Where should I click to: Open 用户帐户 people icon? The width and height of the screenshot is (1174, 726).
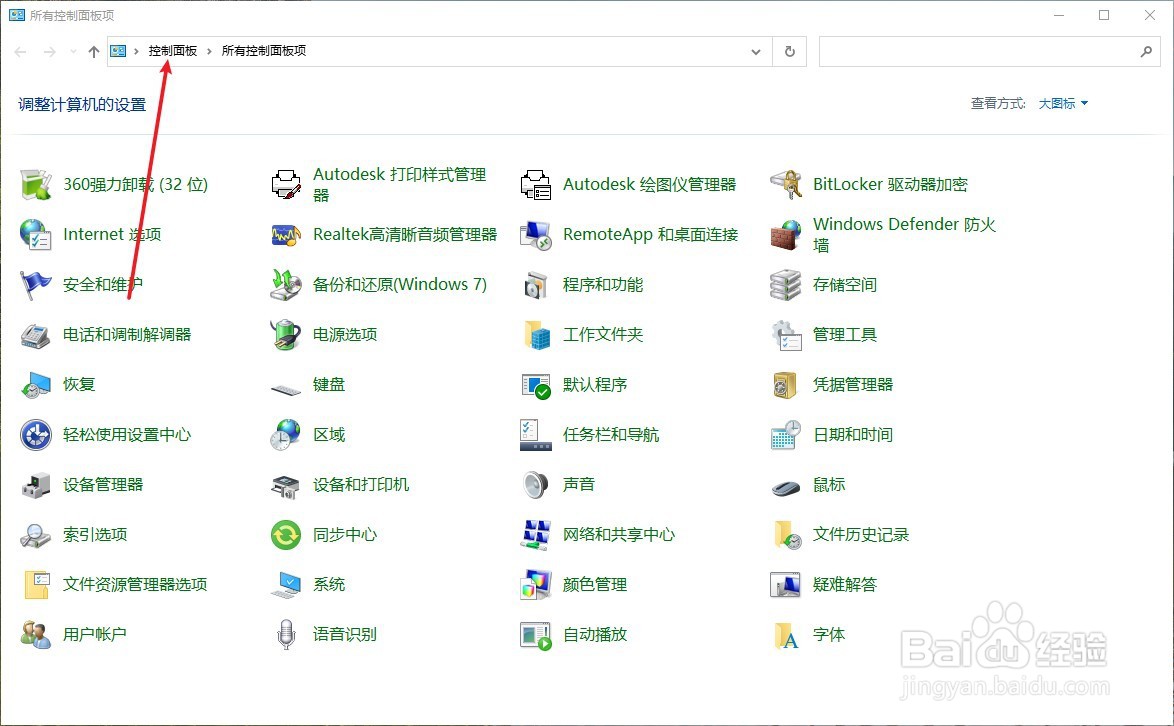35,635
